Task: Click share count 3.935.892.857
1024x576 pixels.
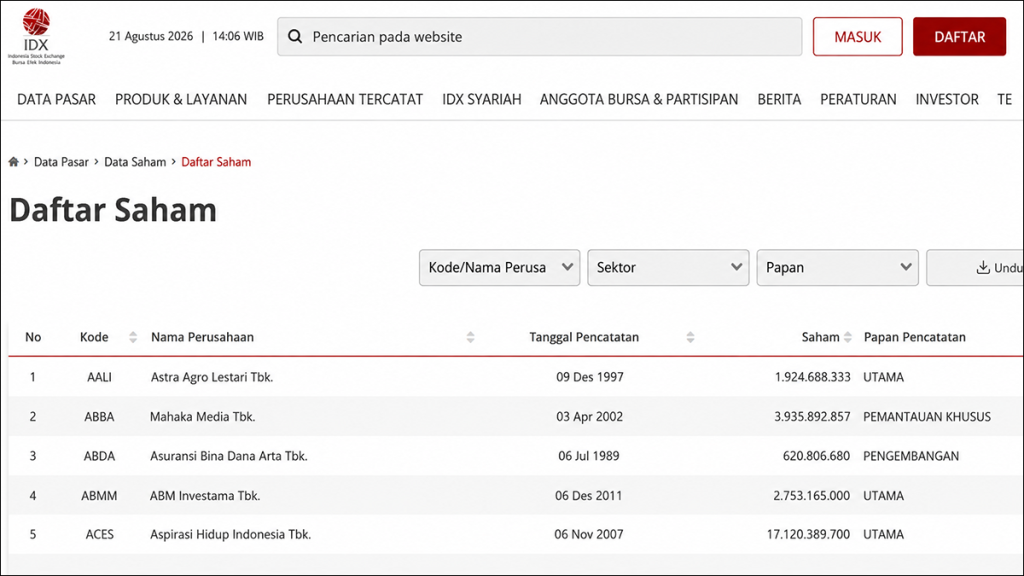Action: click(812, 417)
